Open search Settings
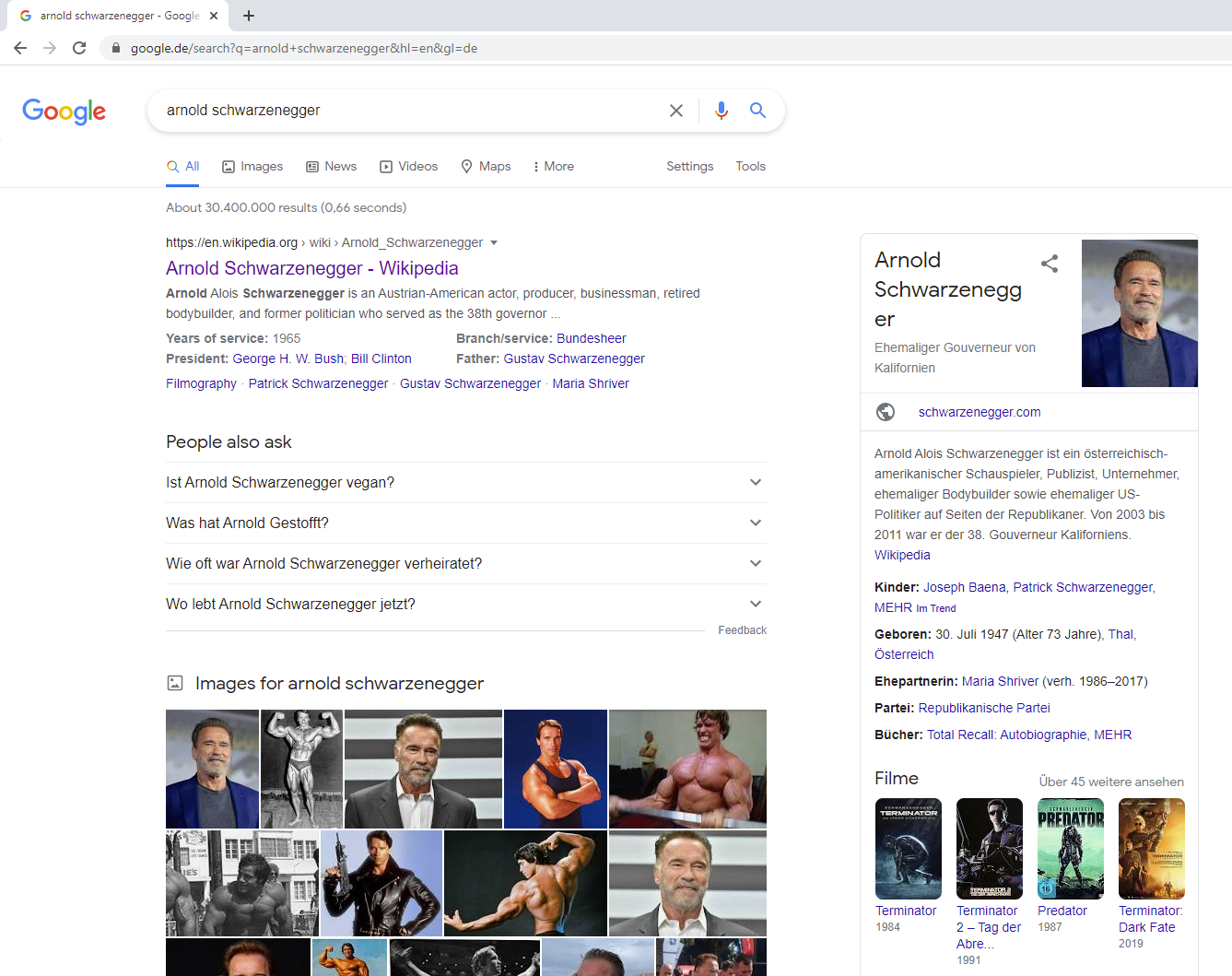The width and height of the screenshot is (1232, 976). [690, 166]
